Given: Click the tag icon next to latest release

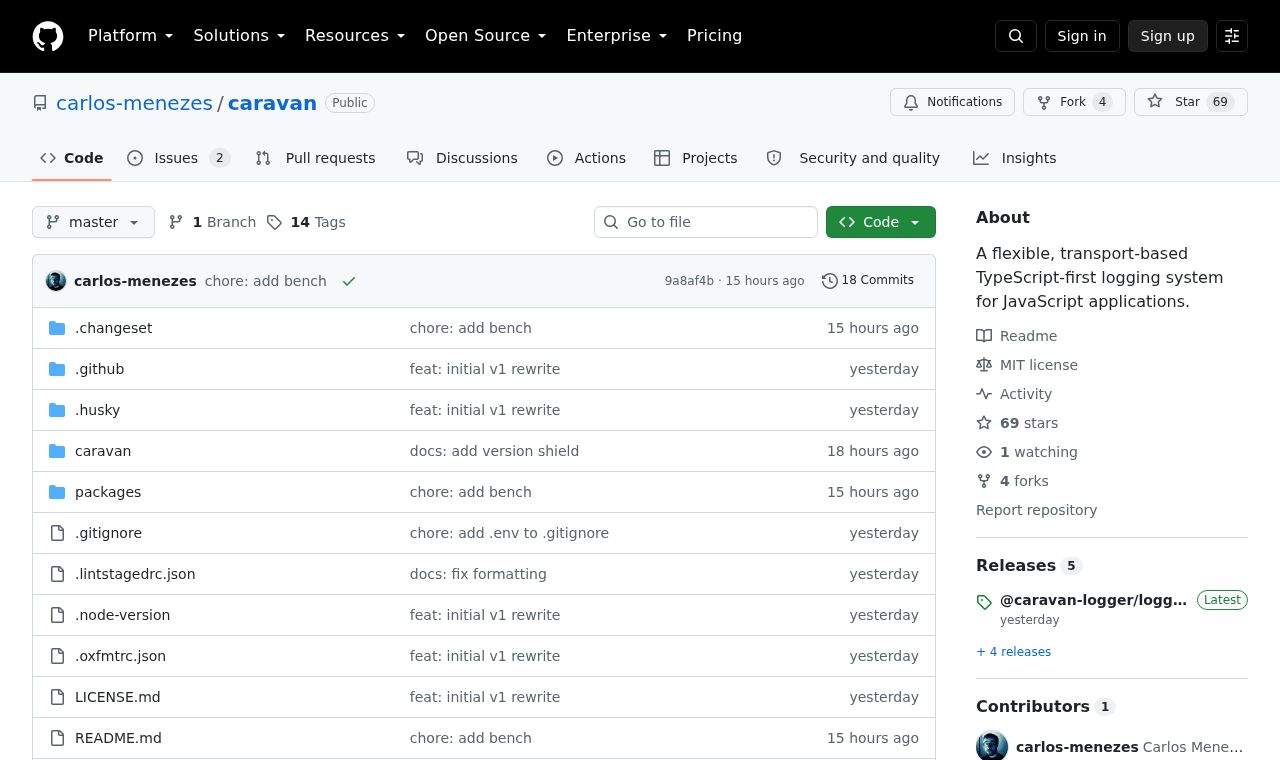Looking at the screenshot, I should [x=984, y=602].
